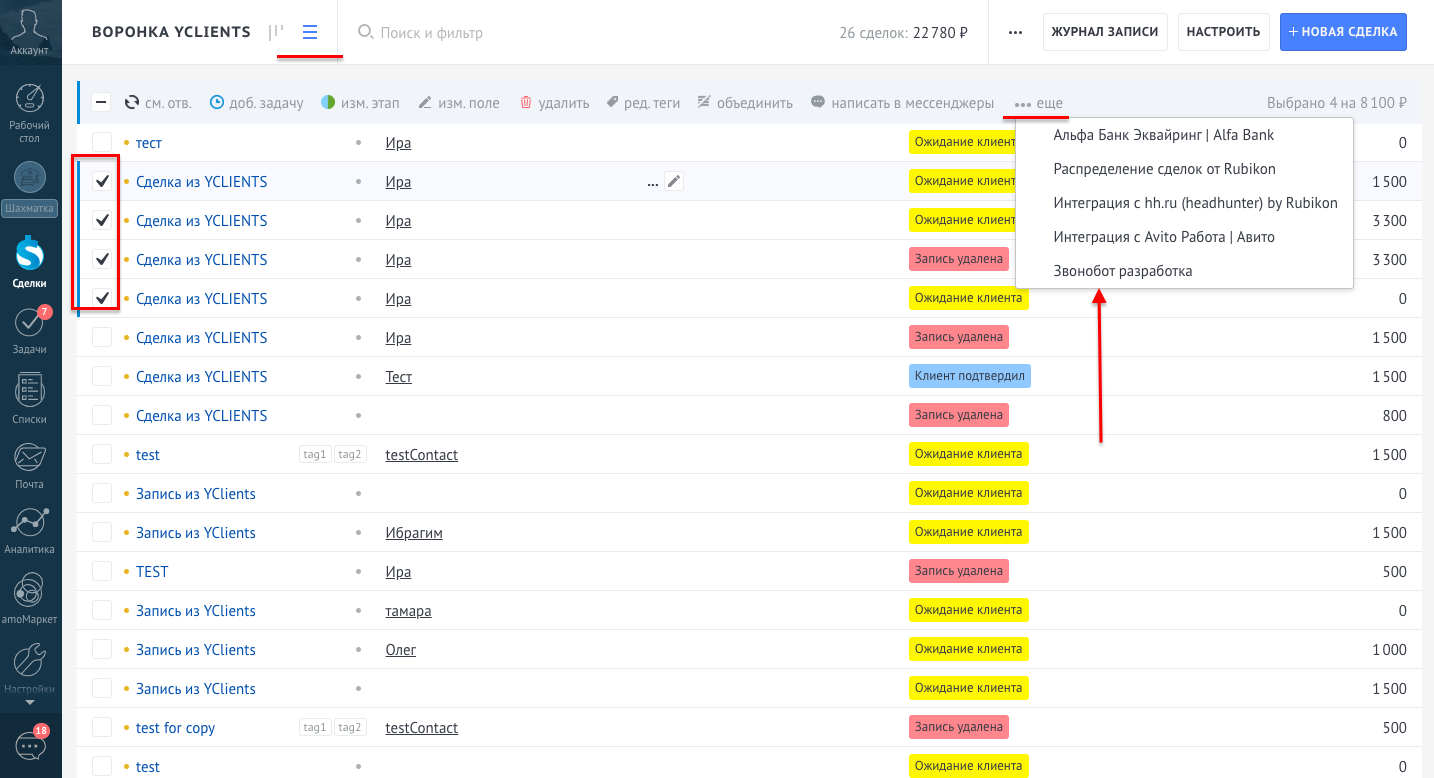Click написать в мессенджеры action
1434x778 pixels.
click(x=902, y=103)
